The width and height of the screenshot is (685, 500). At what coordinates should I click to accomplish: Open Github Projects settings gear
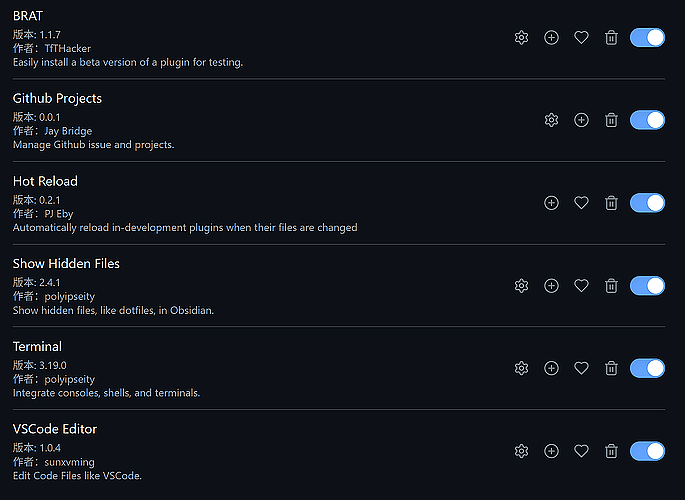click(551, 120)
